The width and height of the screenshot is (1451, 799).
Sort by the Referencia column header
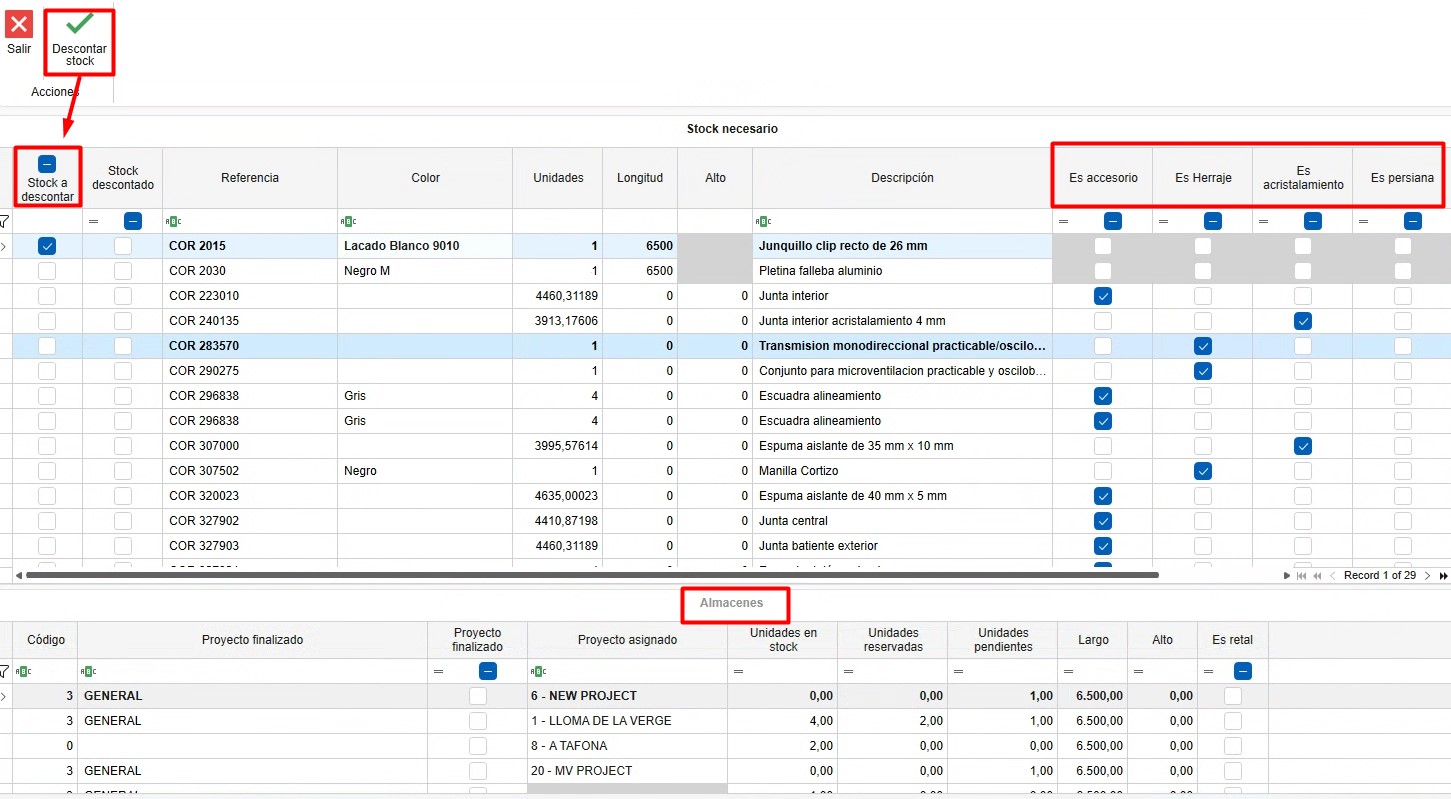pyautogui.click(x=250, y=178)
